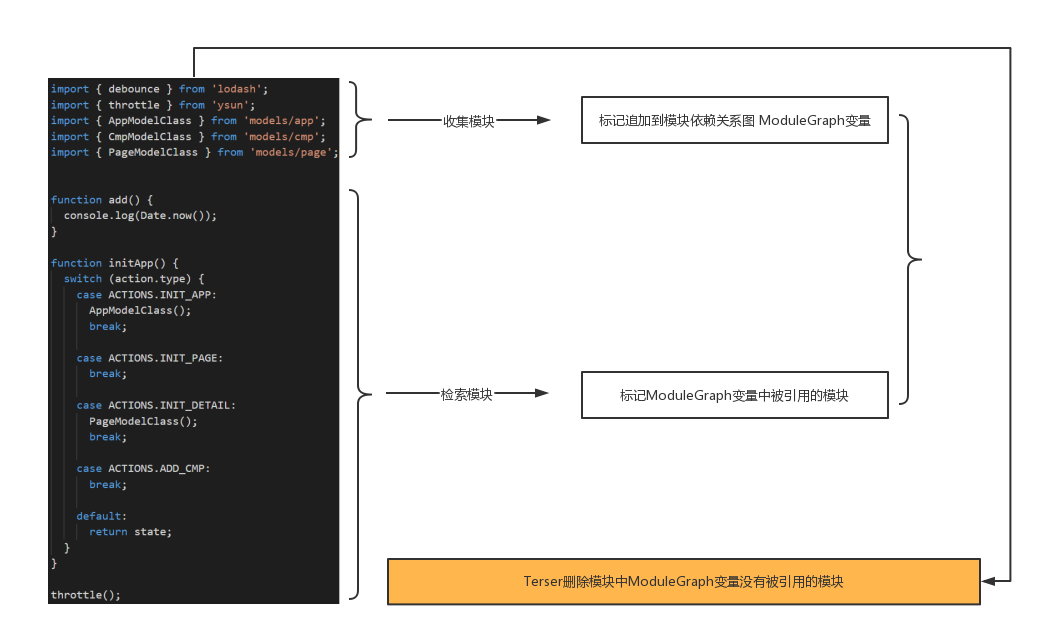
Task: Click the import debounce from 'lodash' line
Action: 159,89
